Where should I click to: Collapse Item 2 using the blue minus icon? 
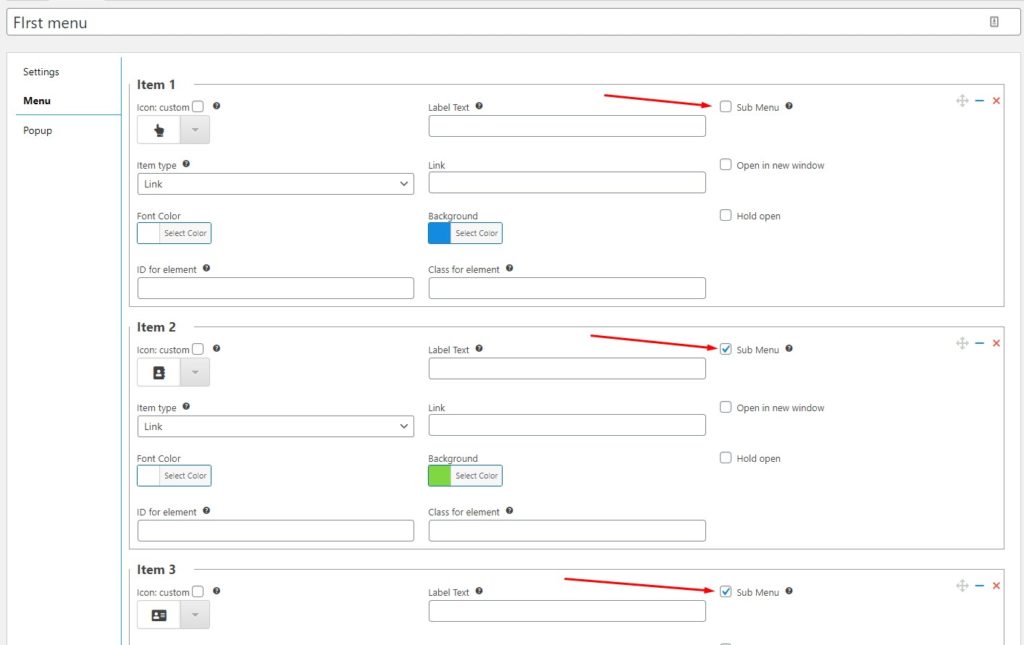pyautogui.click(x=979, y=342)
